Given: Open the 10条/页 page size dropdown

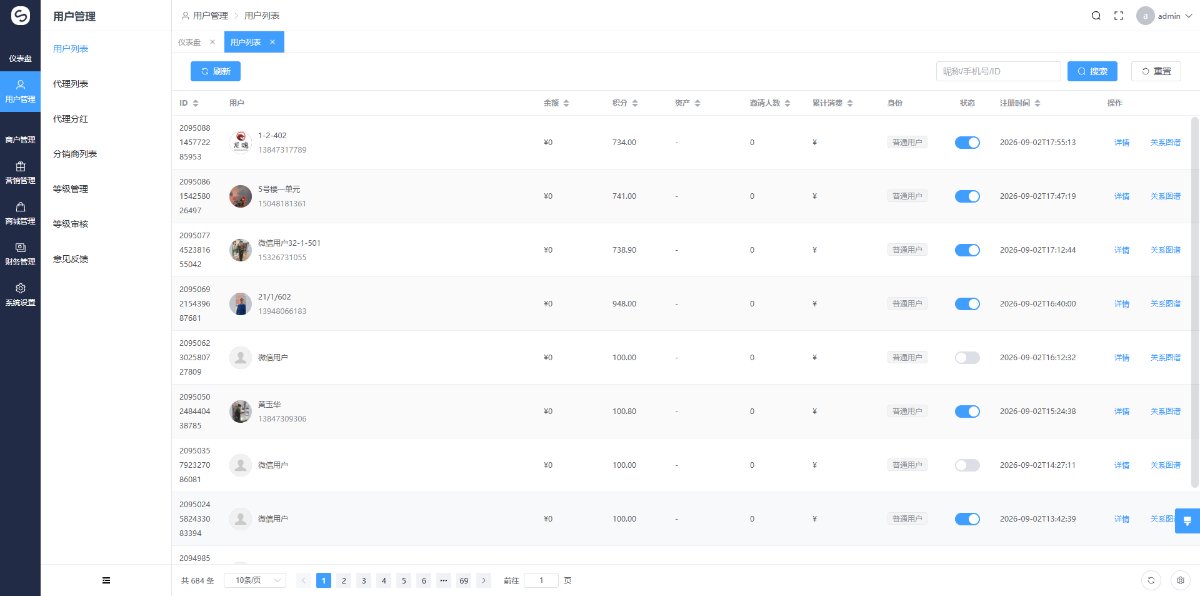Looking at the screenshot, I should coord(255,580).
